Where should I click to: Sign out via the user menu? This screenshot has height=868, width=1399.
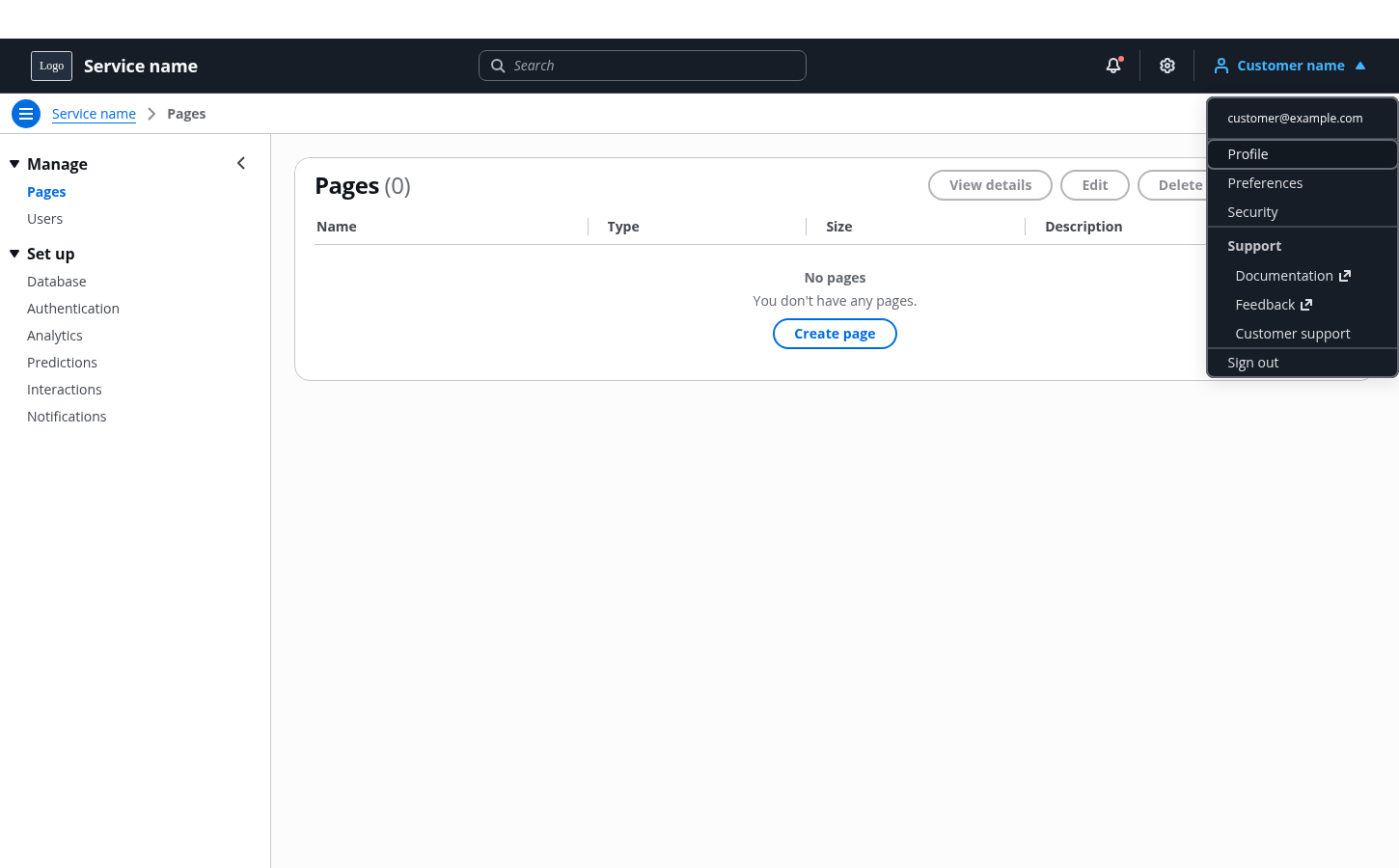[1303, 363]
